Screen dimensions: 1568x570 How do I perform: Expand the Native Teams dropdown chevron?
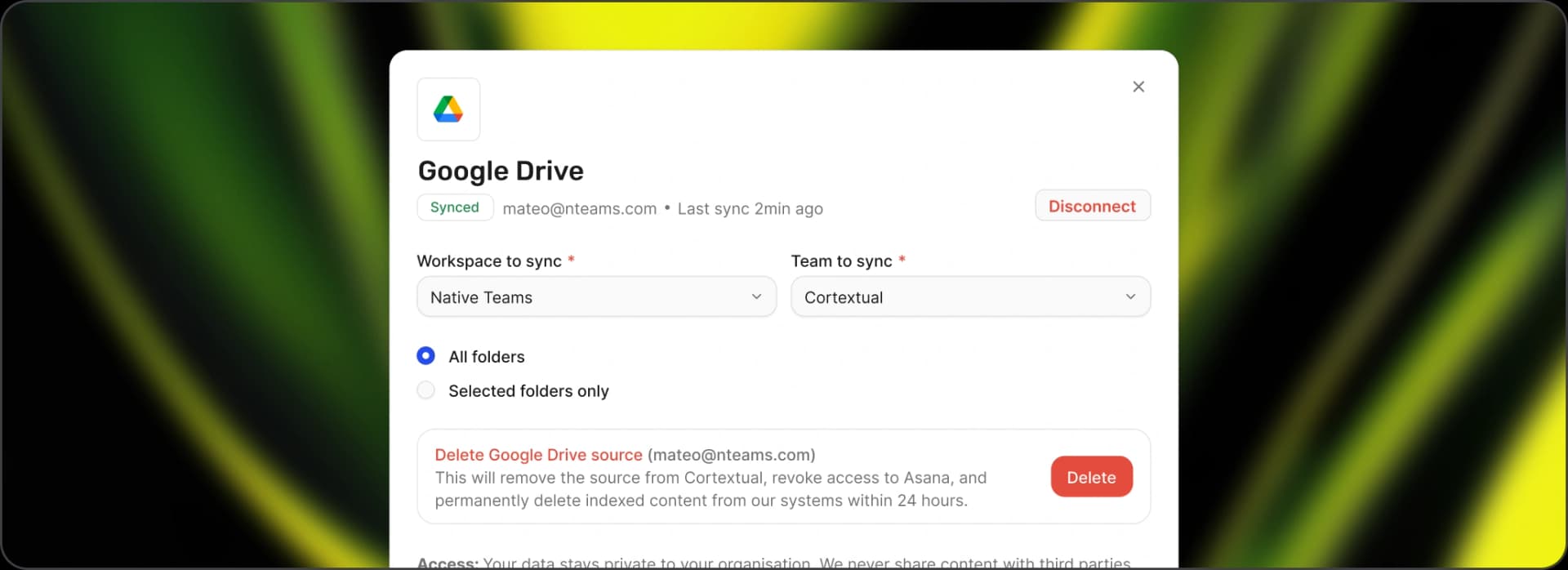point(756,297)
